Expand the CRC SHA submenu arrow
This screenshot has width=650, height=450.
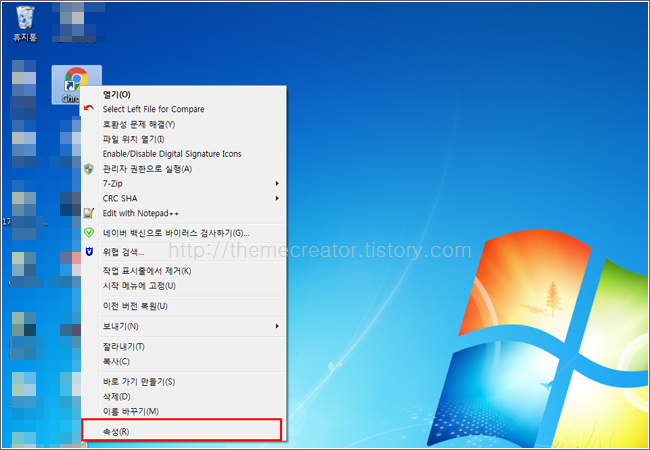[x=277, y=198]
